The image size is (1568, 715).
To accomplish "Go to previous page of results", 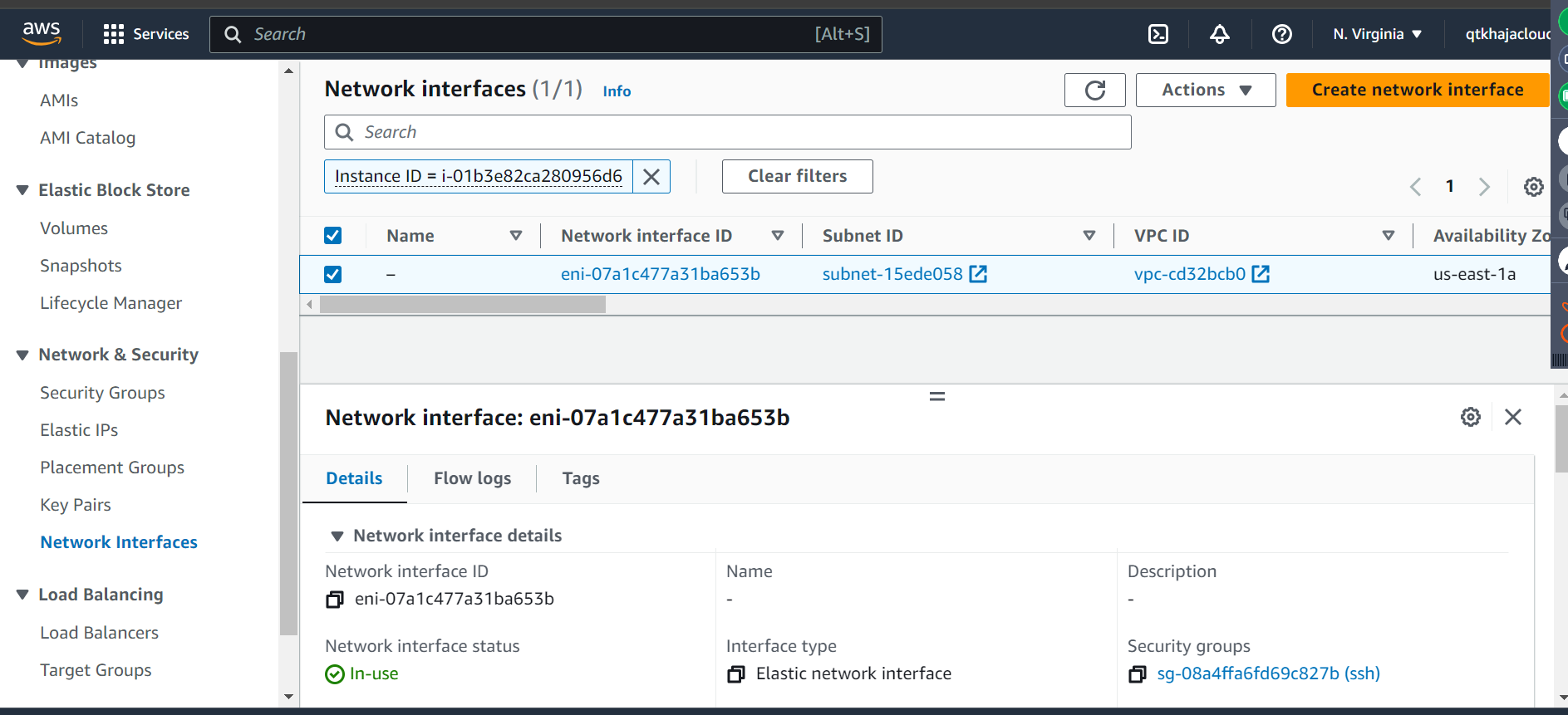I will coord(1415,187).
